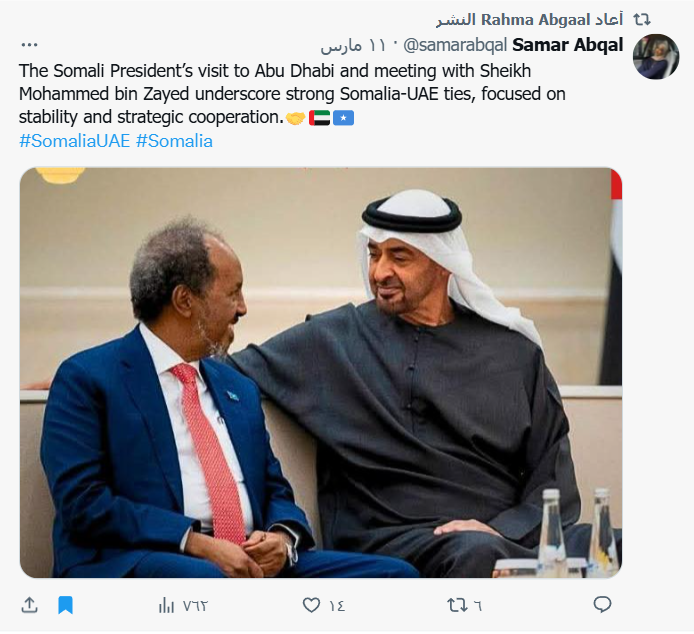Click the repost count ٦
Image resolution: width=694 pixels, height=634 pixels.
(478, 605)
